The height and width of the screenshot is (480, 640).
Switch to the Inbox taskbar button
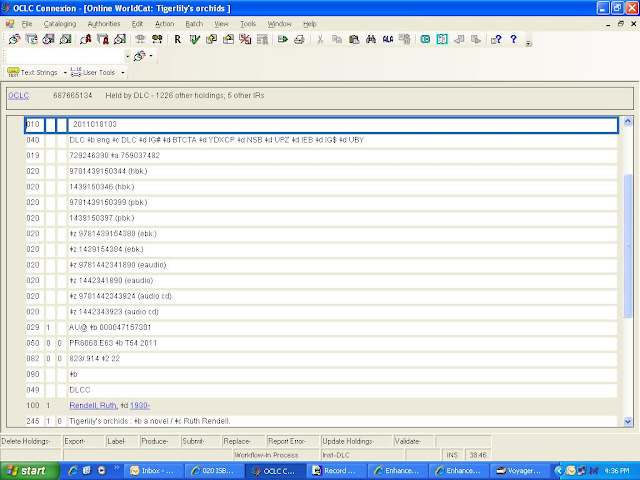pos(153,471)
